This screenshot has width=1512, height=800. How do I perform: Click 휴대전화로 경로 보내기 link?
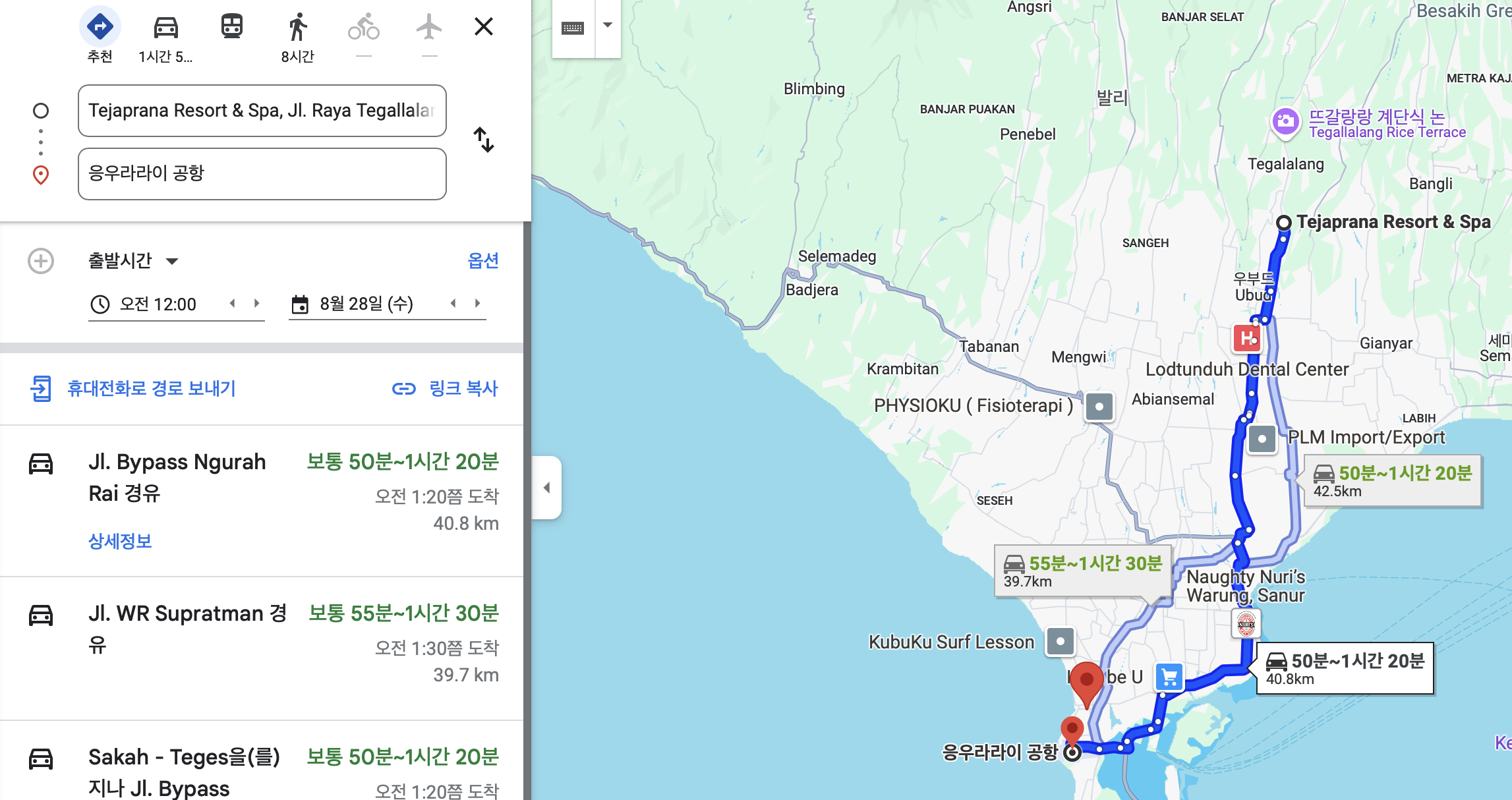tap(151, 388)
